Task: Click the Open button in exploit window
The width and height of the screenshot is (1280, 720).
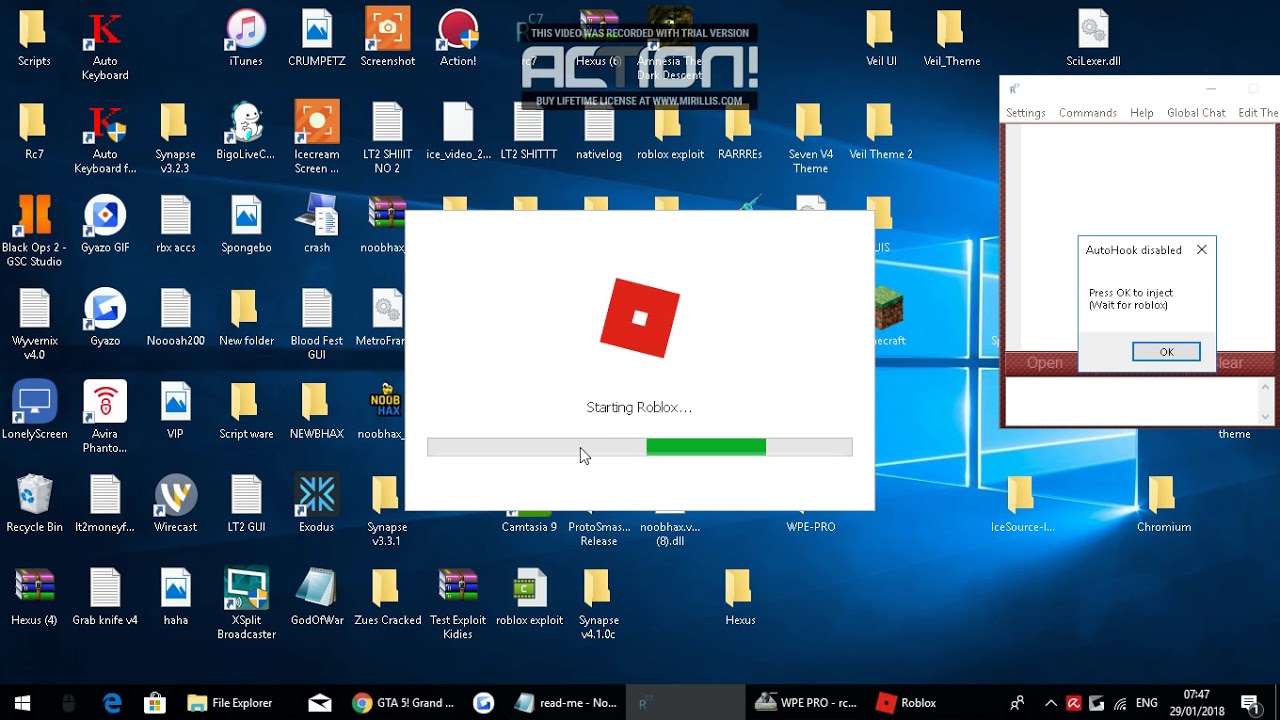Action: pos(1044,363)
